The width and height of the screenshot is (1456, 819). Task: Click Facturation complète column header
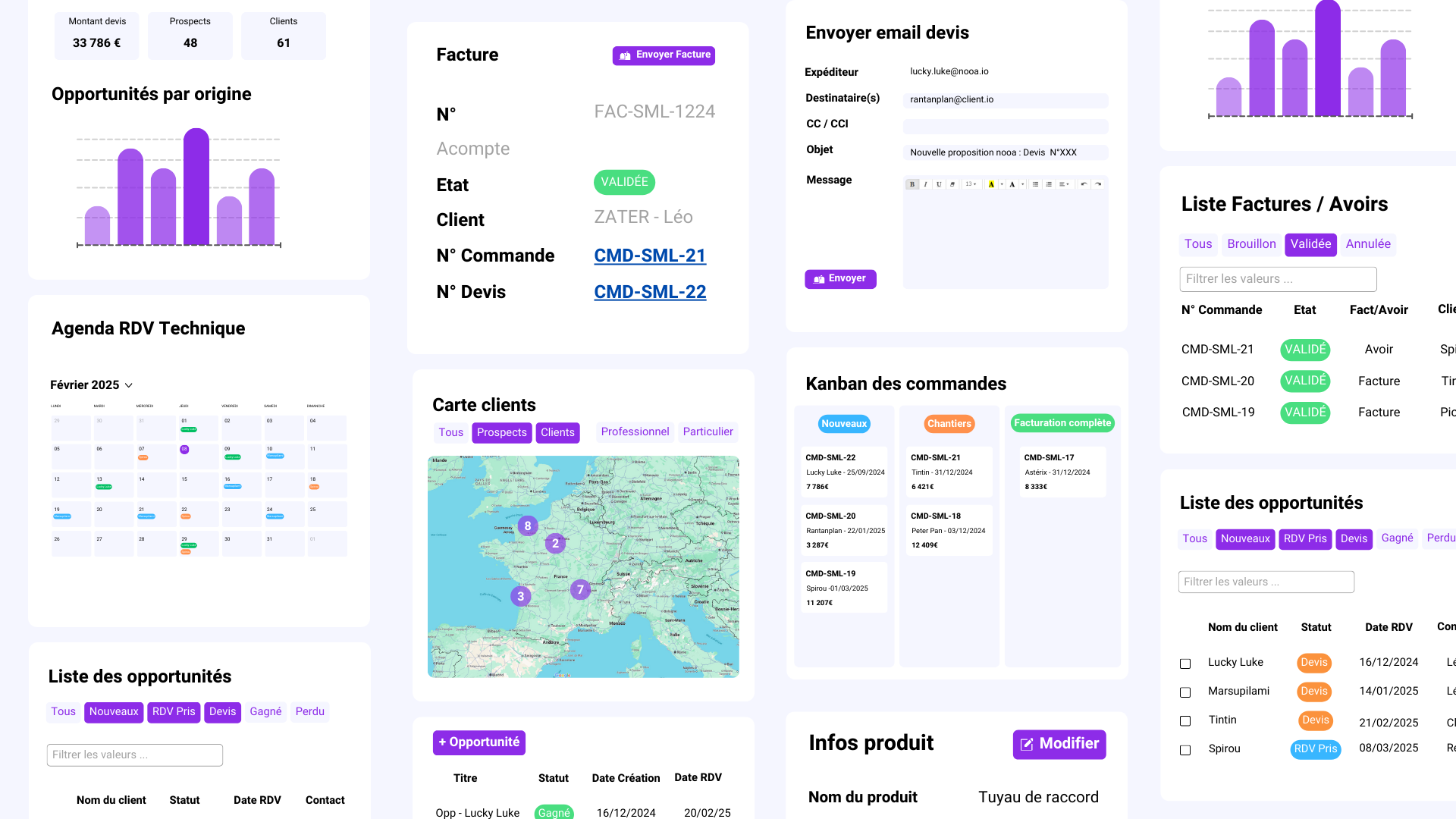[x=1062, y=423]
